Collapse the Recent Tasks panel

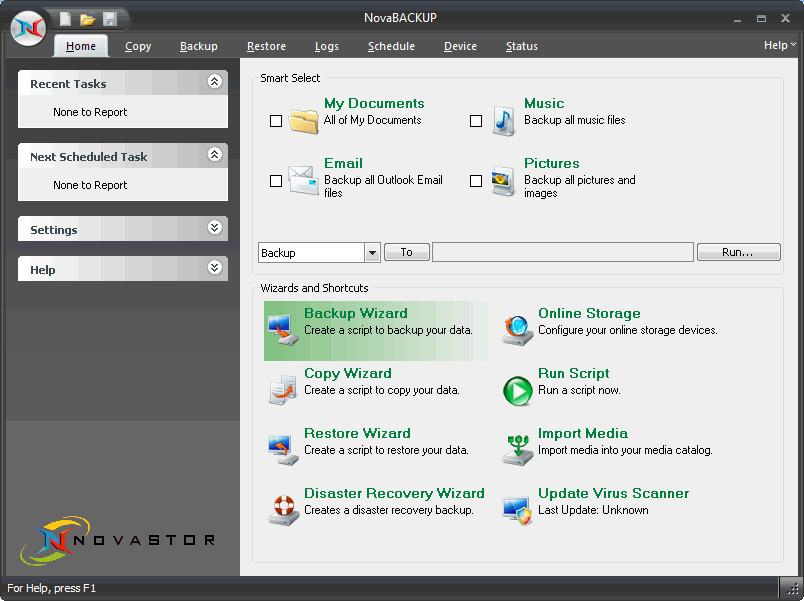pyautogui.click(x=215, y=81)
